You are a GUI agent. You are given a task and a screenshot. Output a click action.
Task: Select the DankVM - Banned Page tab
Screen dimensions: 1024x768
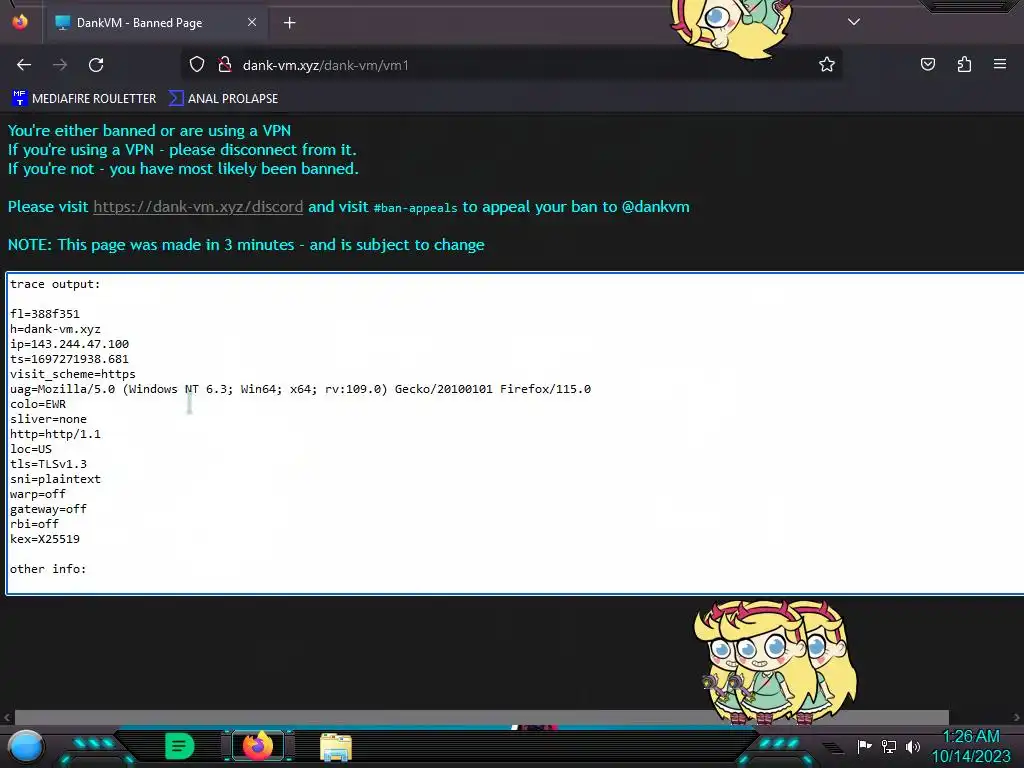tap(157, 23)
